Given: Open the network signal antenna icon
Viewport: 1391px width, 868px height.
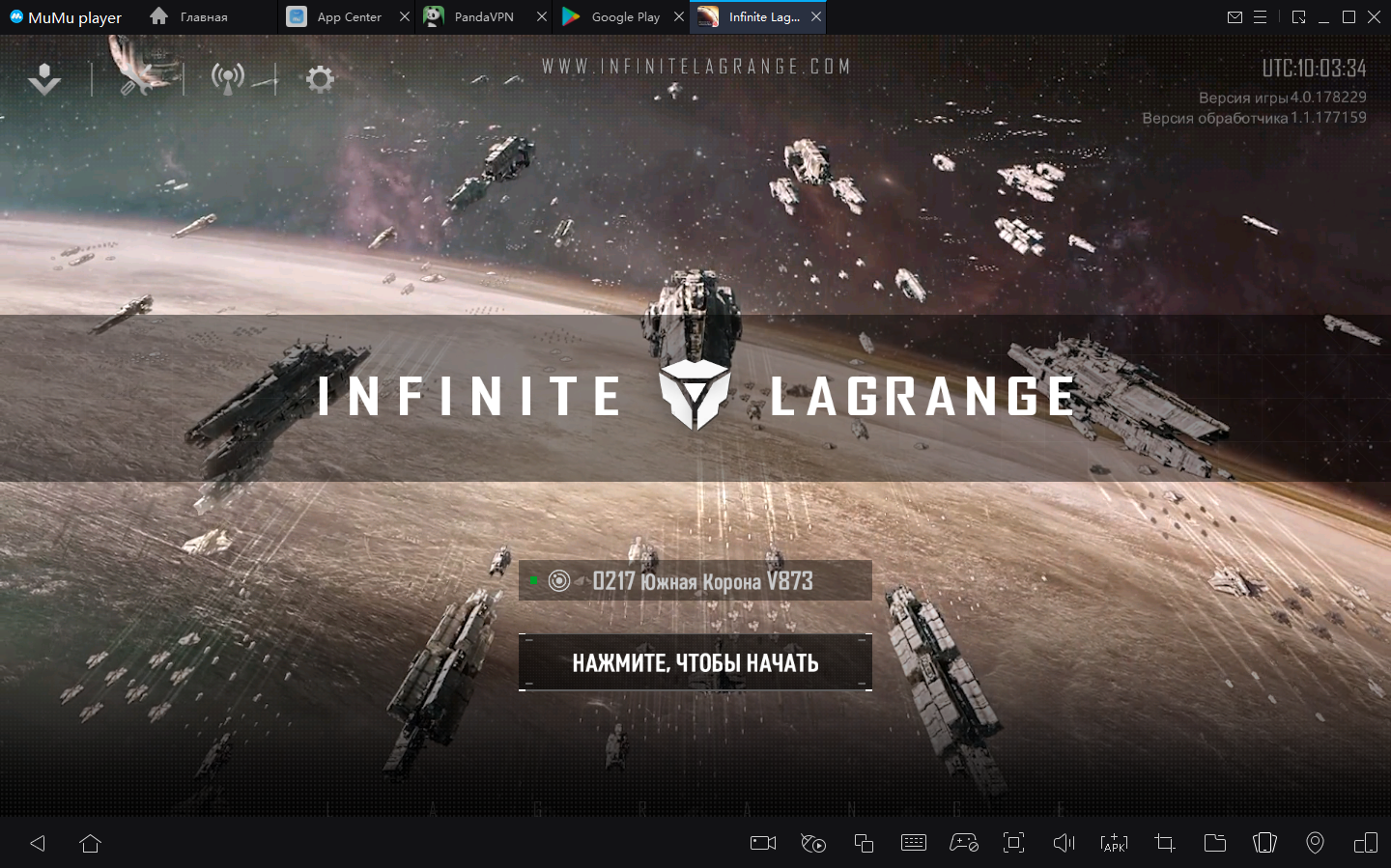Looking at the screenshot, I should click(228, 79).
